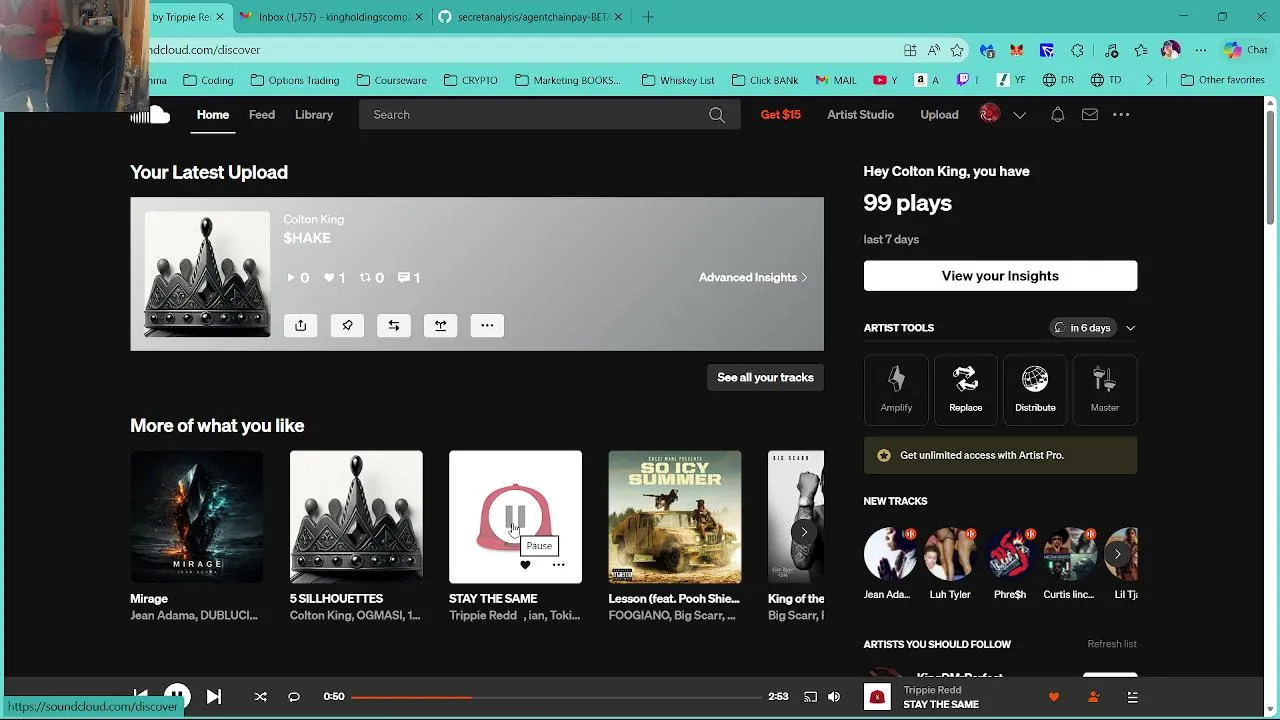
Task: Open Artist Studio
Action: pyautogui.click(x=860, y=115)
